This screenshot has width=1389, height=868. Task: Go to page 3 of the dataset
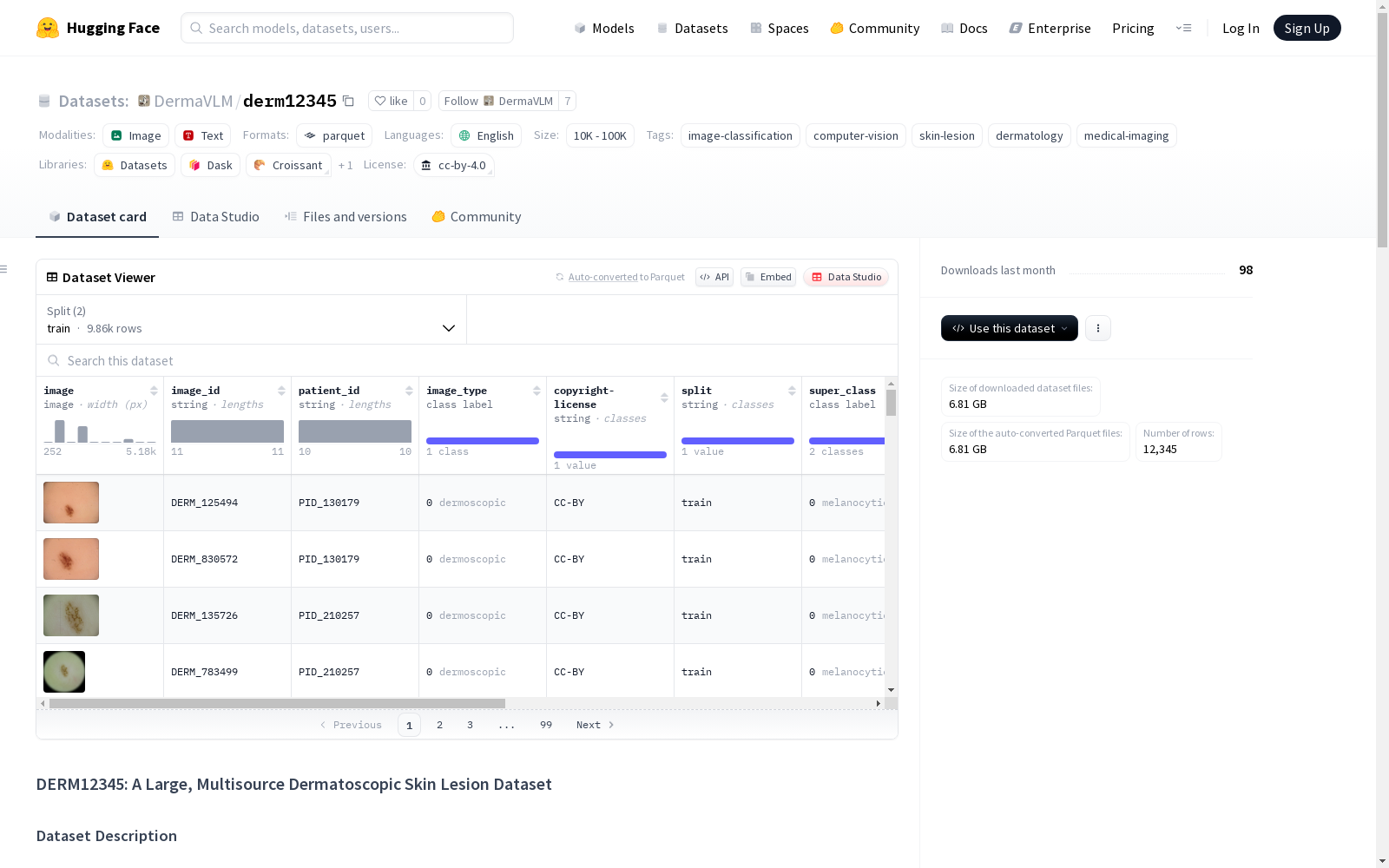pos(471,725)
